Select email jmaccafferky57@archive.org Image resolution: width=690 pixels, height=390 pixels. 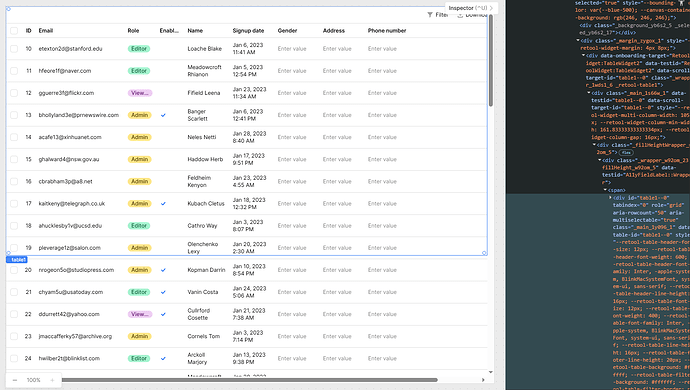pyautogui.click(x=75, y=336)
